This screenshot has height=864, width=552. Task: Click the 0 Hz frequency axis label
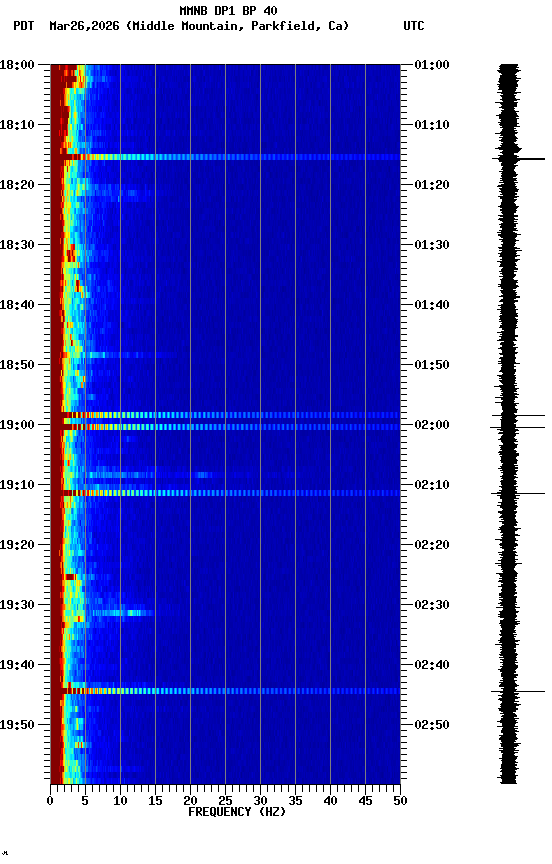(50, 801)
